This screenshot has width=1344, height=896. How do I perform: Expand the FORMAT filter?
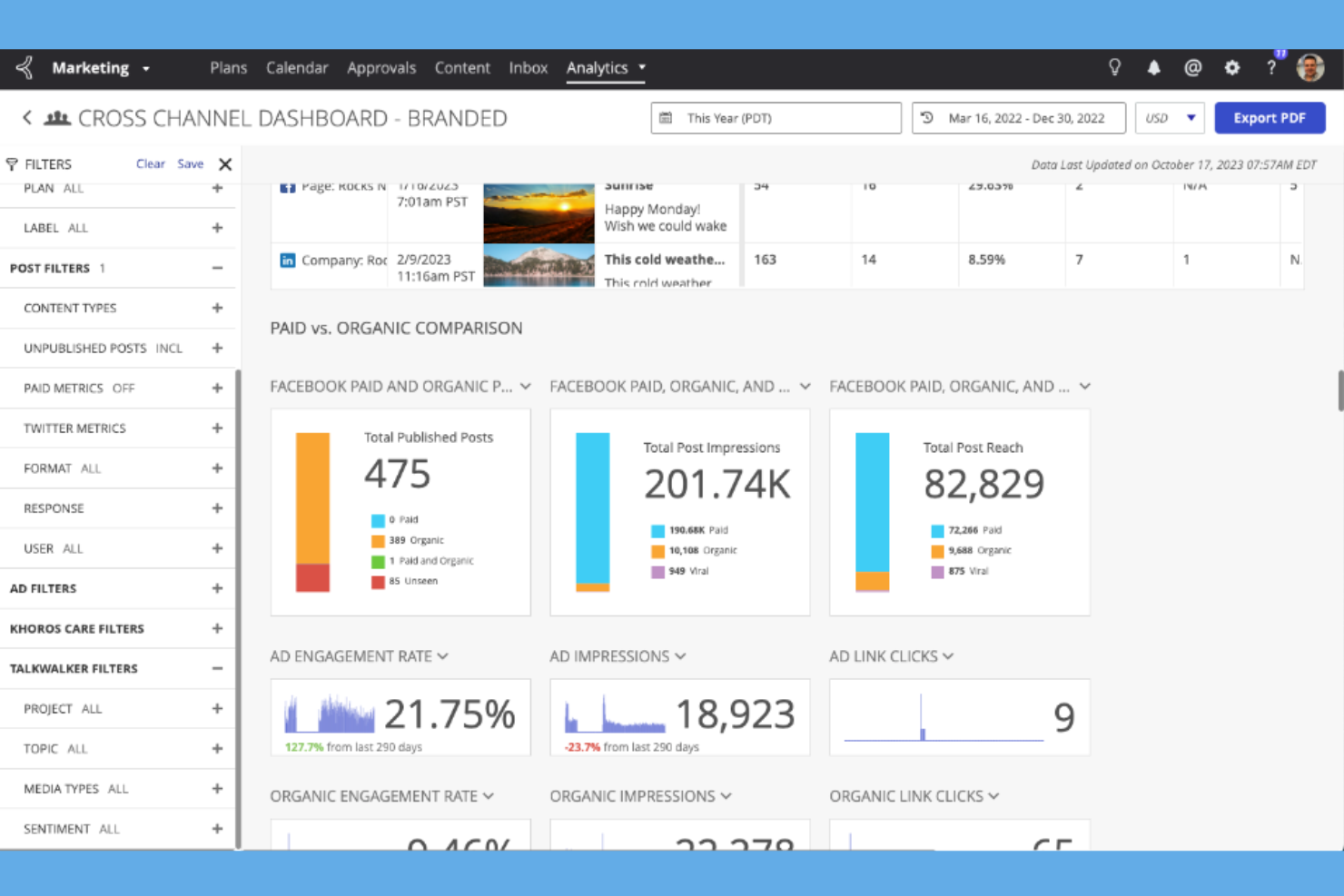pos(217,468)
